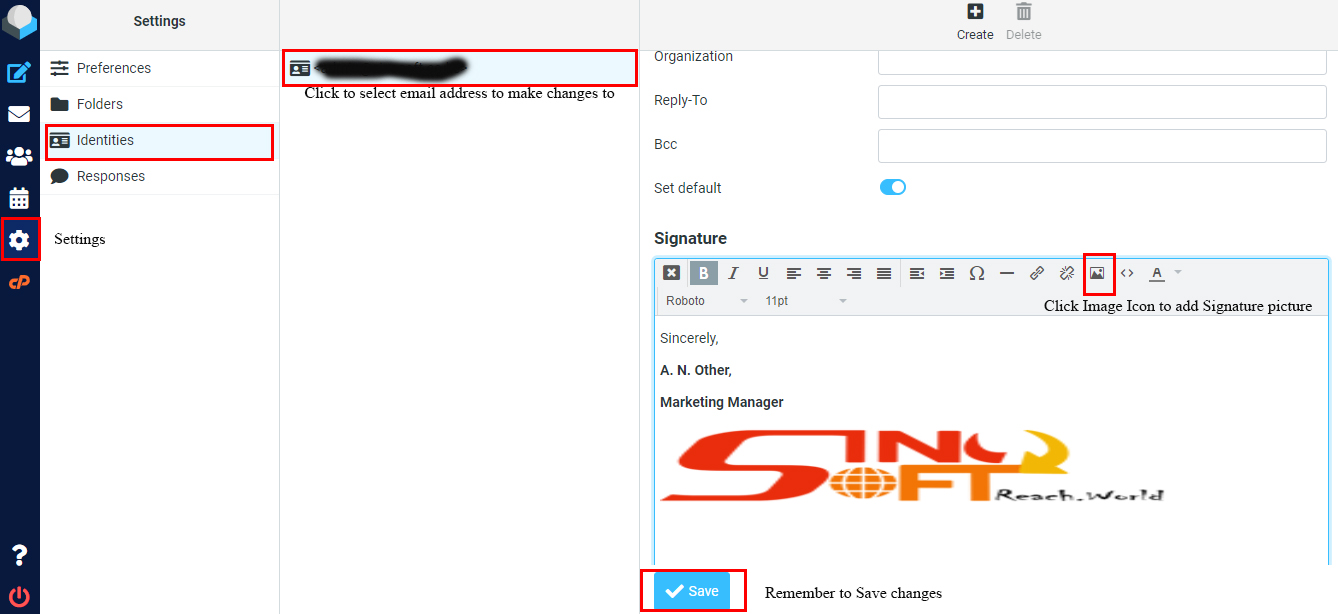Click the Logout power icon
Screen dimensions: 1338x614
point(19,597)
